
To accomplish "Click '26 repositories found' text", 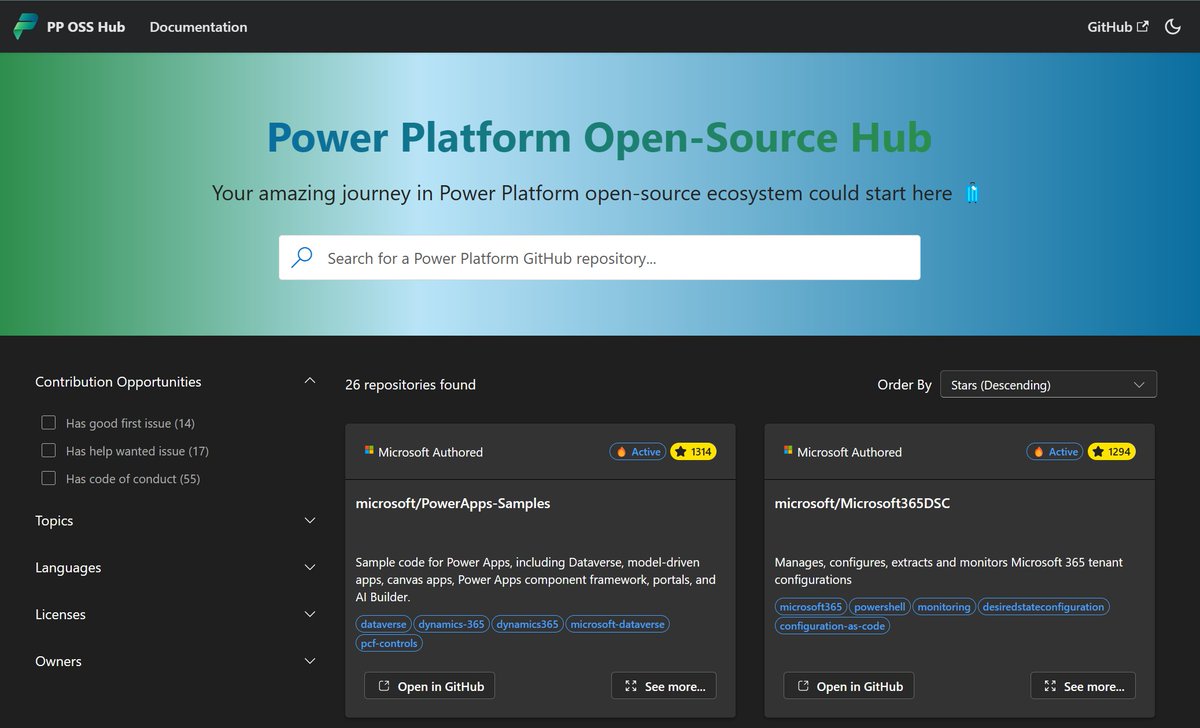I will click(x=410, y=384).
